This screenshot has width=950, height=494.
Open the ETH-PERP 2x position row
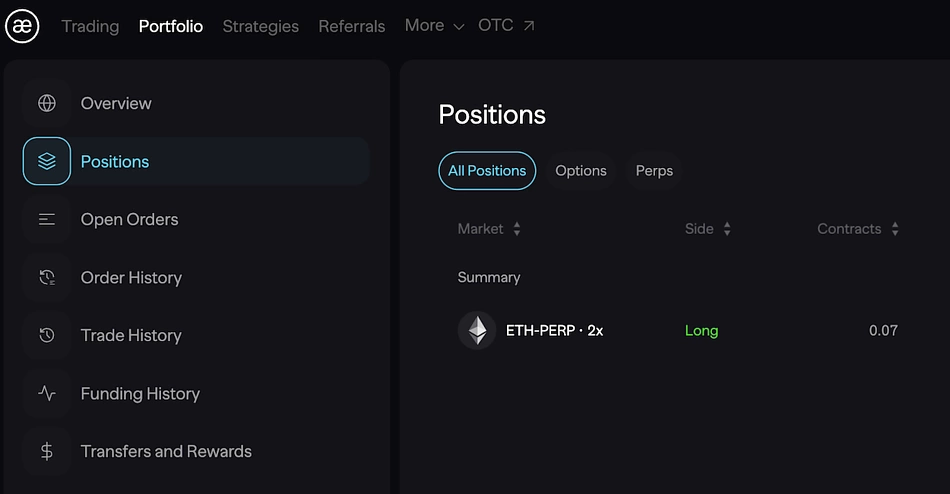[x=677, y=330]
